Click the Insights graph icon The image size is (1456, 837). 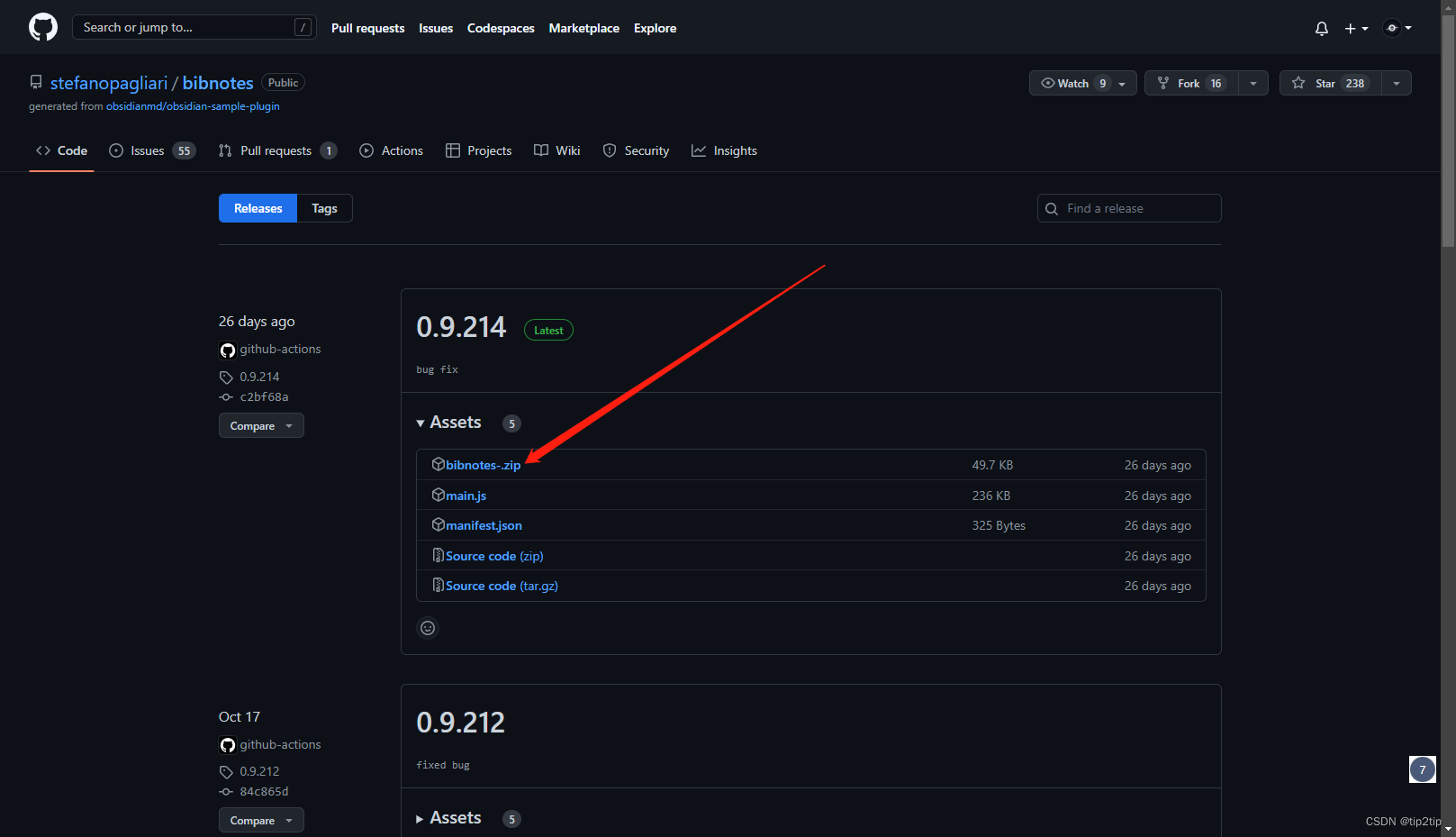pyautogui.click(x=699, y=150)
